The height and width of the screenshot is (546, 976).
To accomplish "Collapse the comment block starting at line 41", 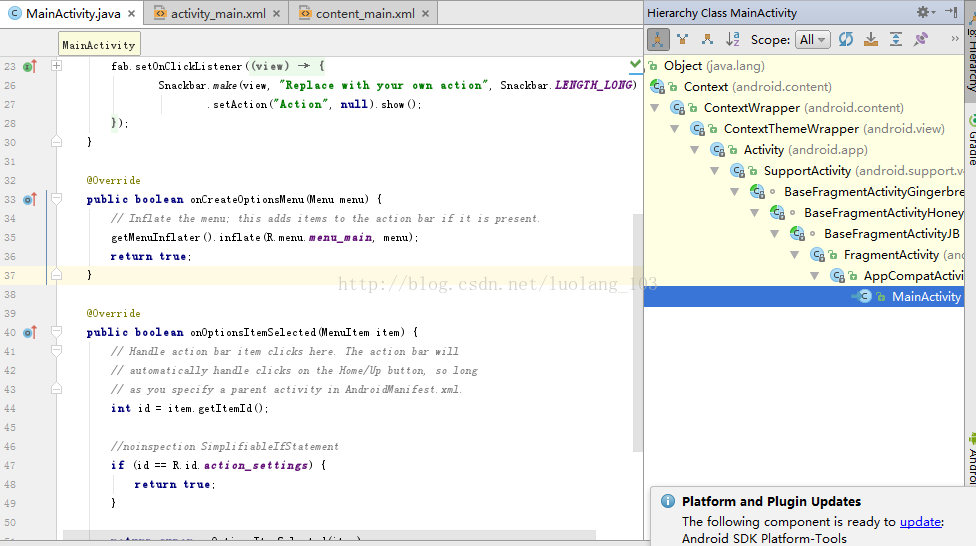I will [x=56, y=351].
